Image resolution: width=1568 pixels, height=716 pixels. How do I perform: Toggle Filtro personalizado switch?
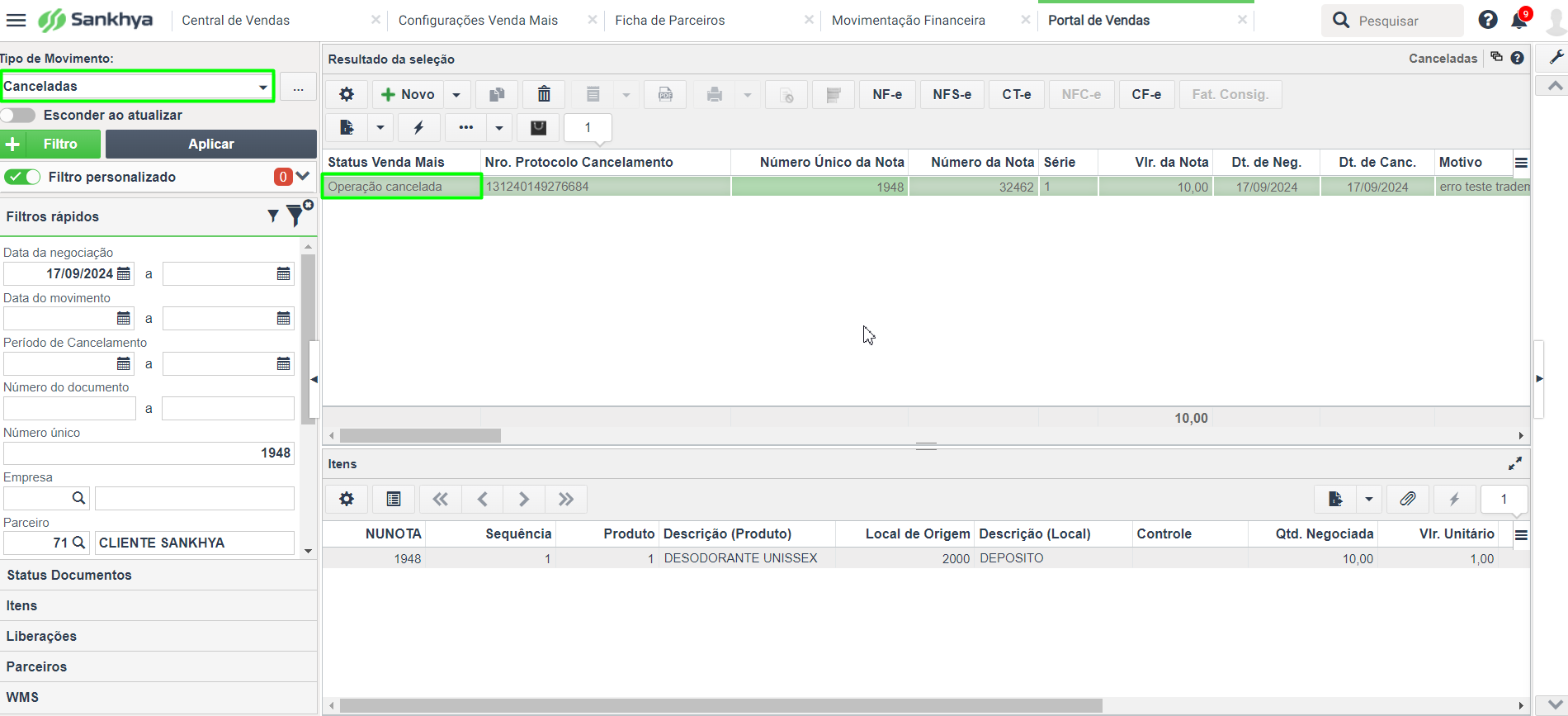click(x=22, y=177)
